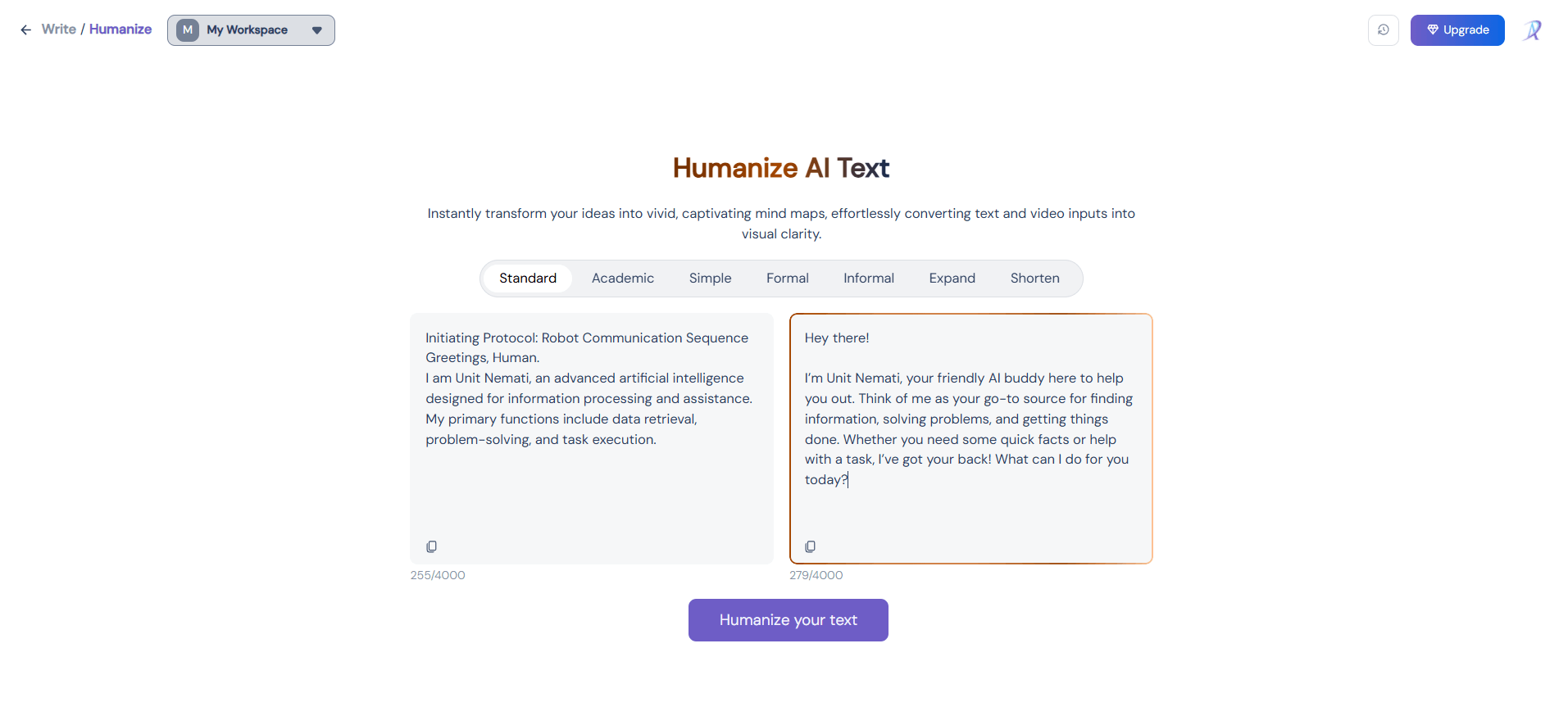This screenshot has width=1568, height=725.
Task: Click into the humanized output text box
Action: [970, 508]
